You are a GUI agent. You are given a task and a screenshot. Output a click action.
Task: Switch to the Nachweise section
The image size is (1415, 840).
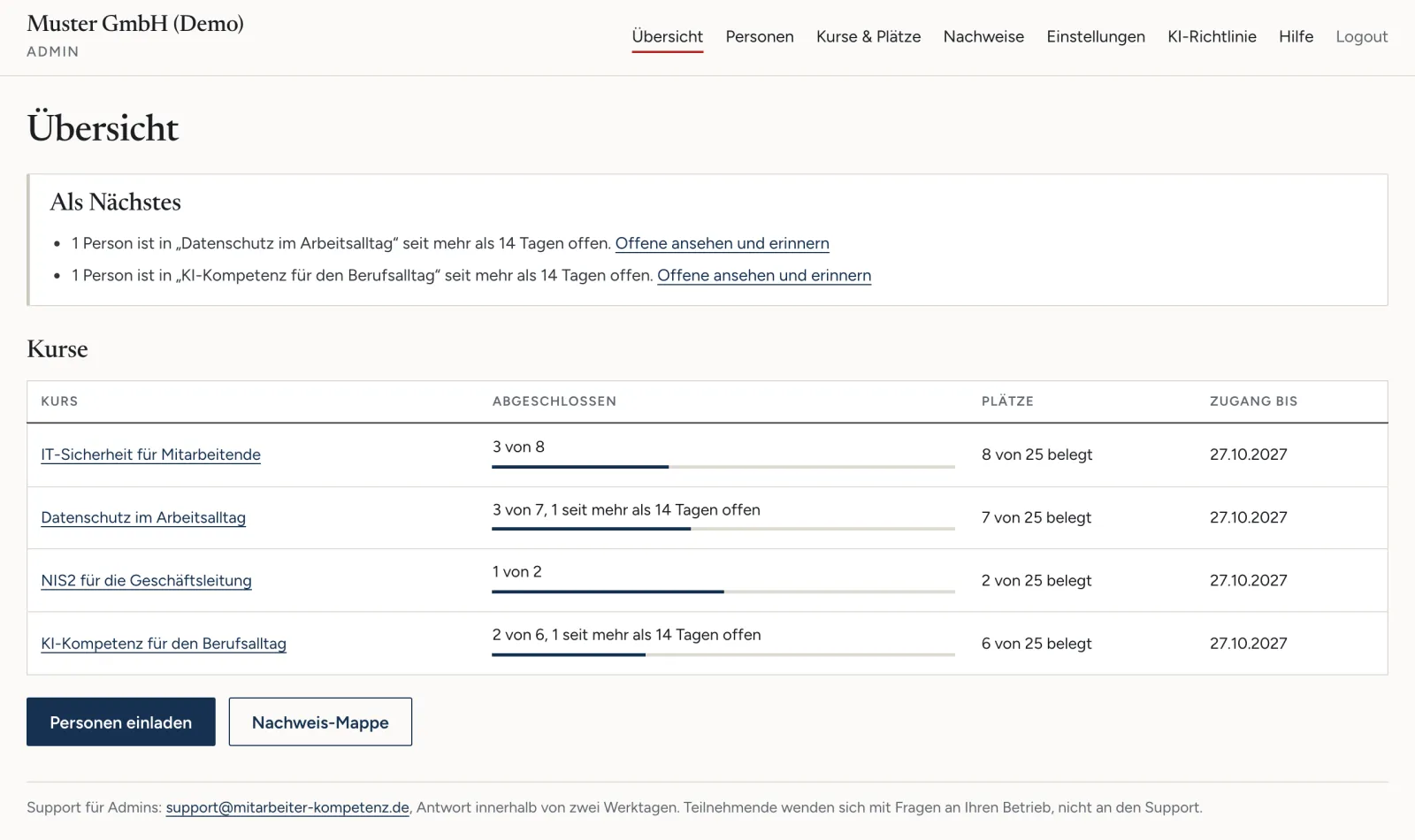[983, 36]
